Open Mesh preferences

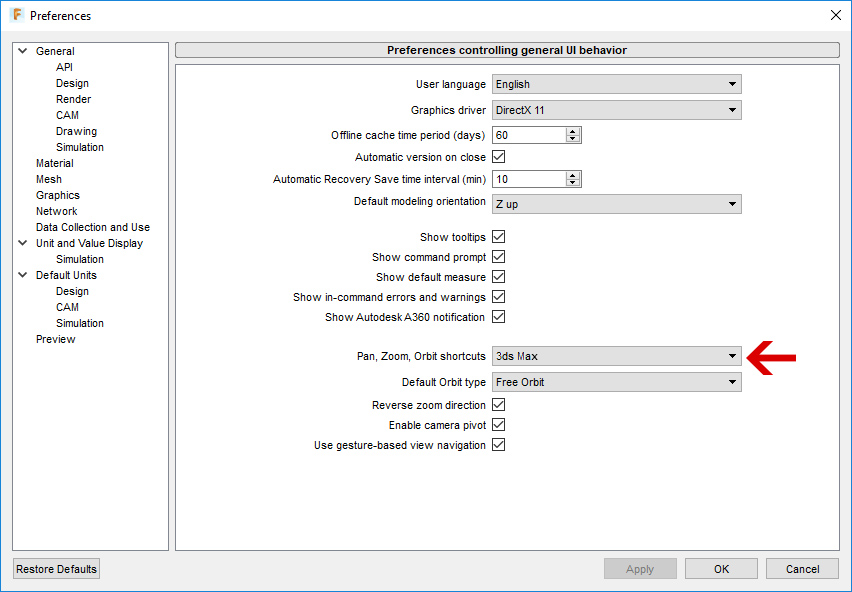pyautogui.click(x=49, y=179)
